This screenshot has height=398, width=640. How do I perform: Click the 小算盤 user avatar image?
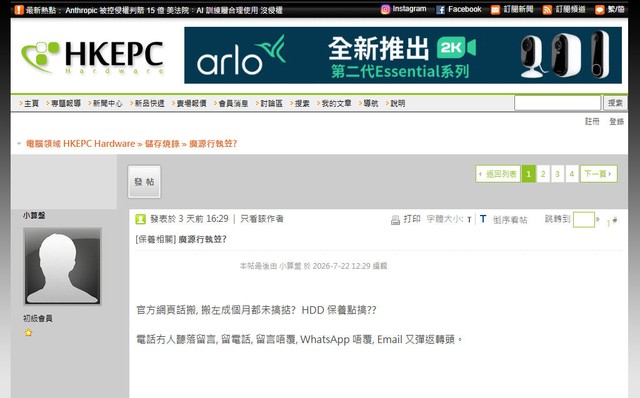point(62,266)
